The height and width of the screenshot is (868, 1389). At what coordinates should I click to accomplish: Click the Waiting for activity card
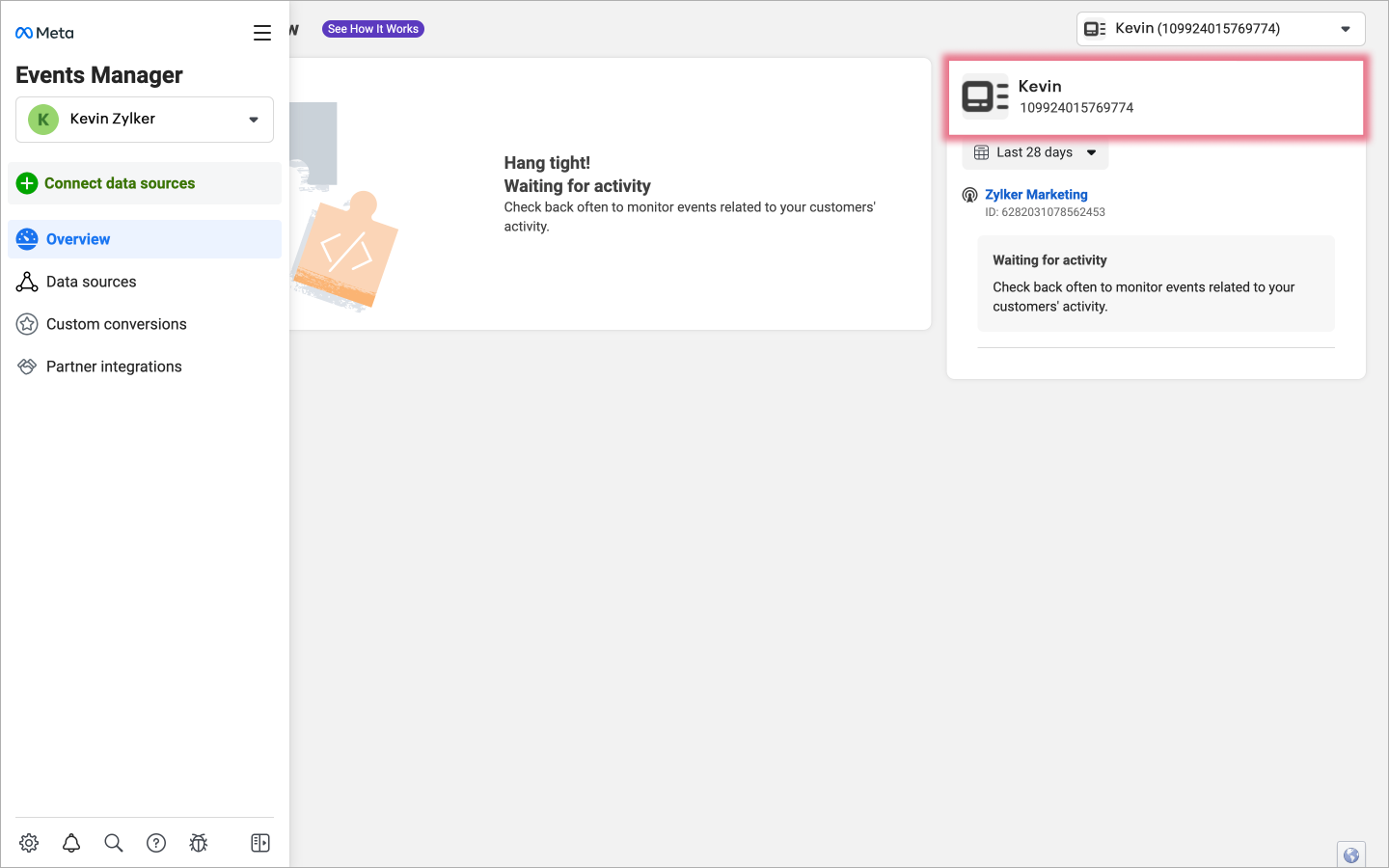click(x=1157, y=284)
